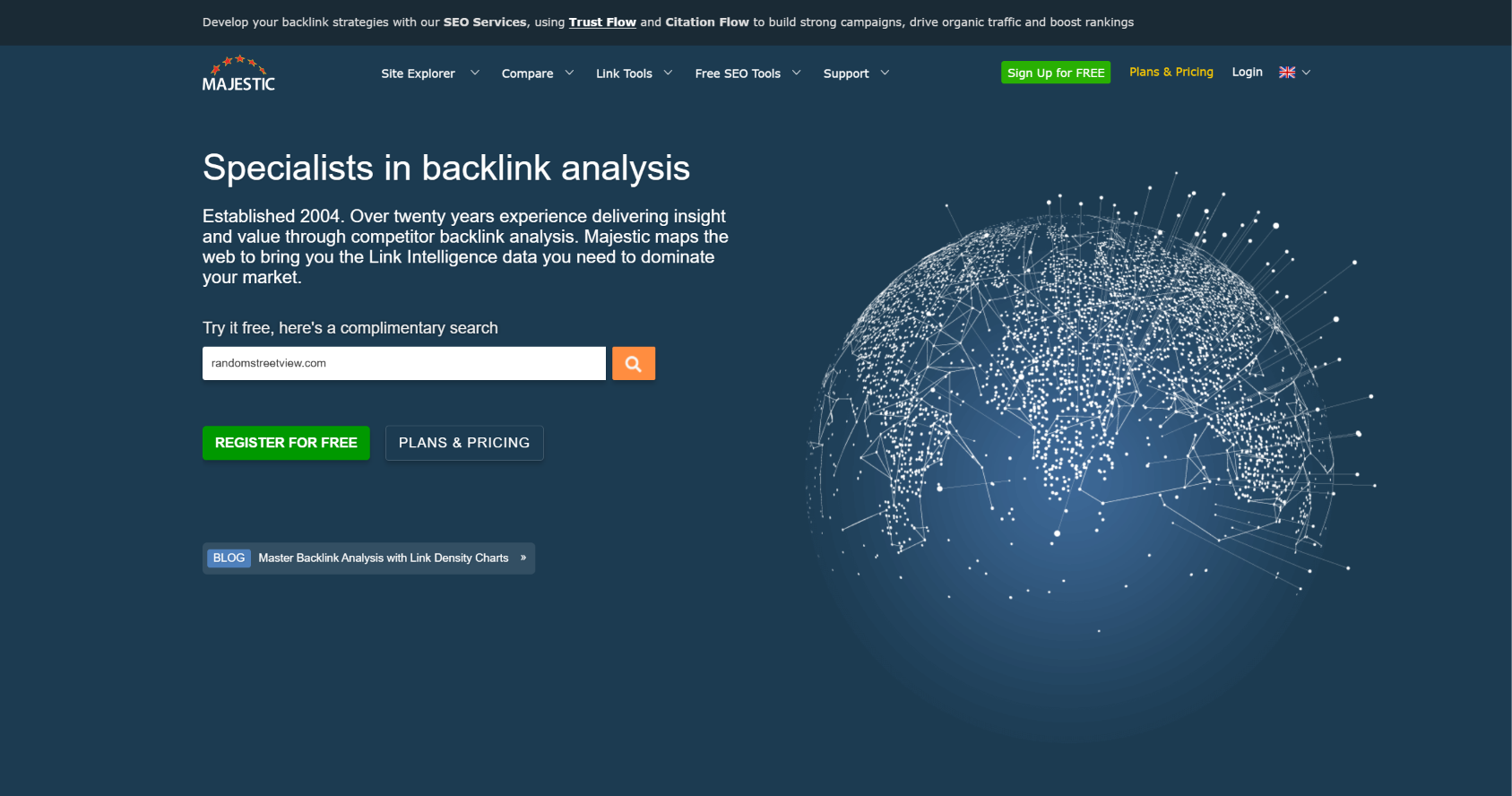Click the BLOG badge label
Image resolution: width=1512 pixels, height=796 pixels.
229,558
